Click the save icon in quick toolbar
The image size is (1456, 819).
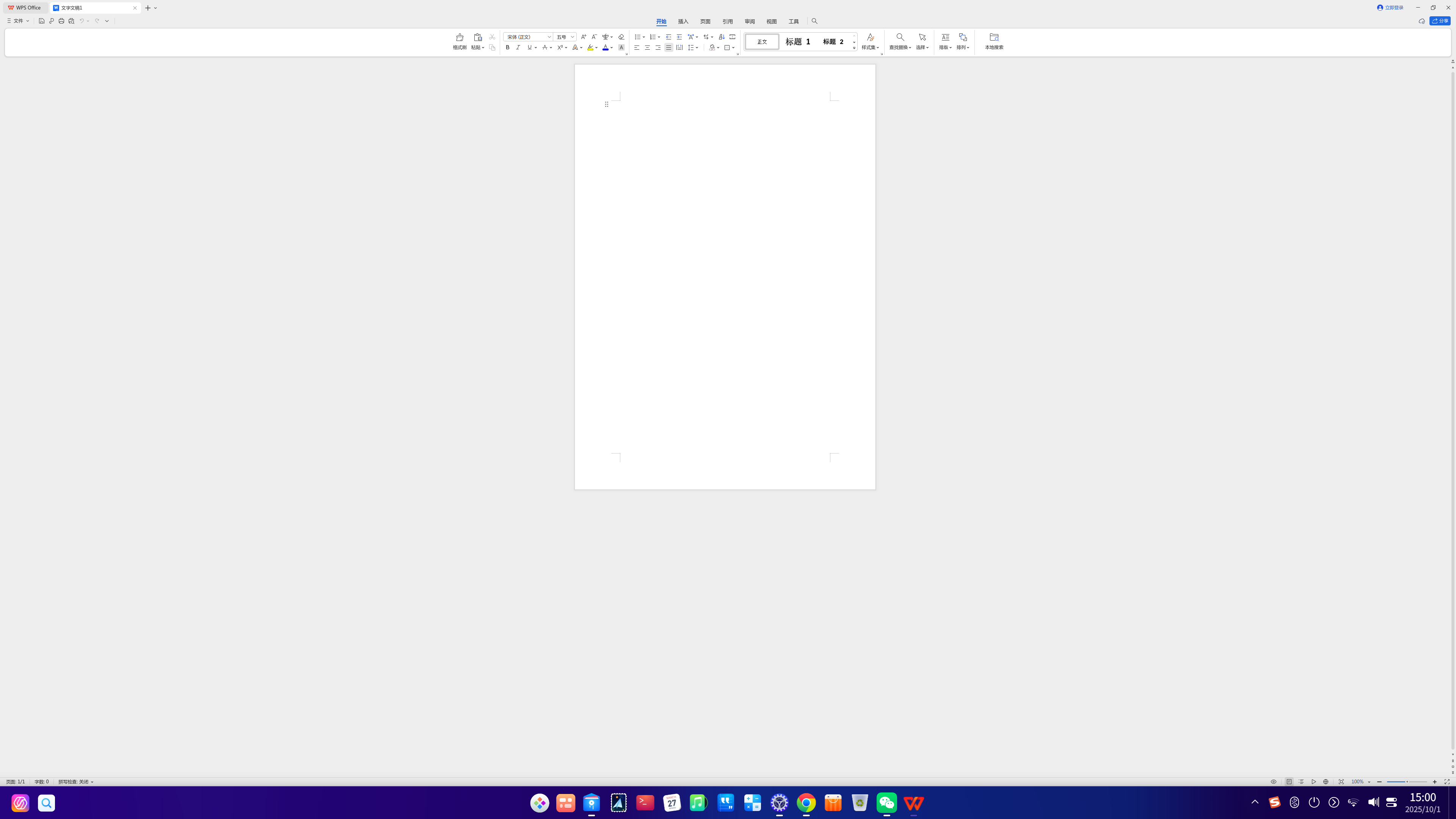[41, 21]
